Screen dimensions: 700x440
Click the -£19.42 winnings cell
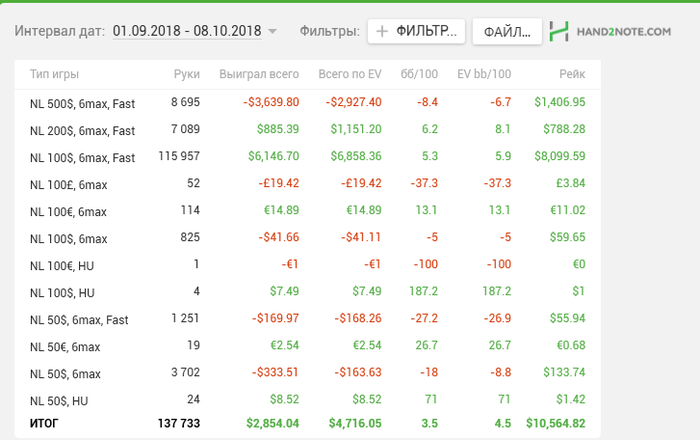coord(279,183)
